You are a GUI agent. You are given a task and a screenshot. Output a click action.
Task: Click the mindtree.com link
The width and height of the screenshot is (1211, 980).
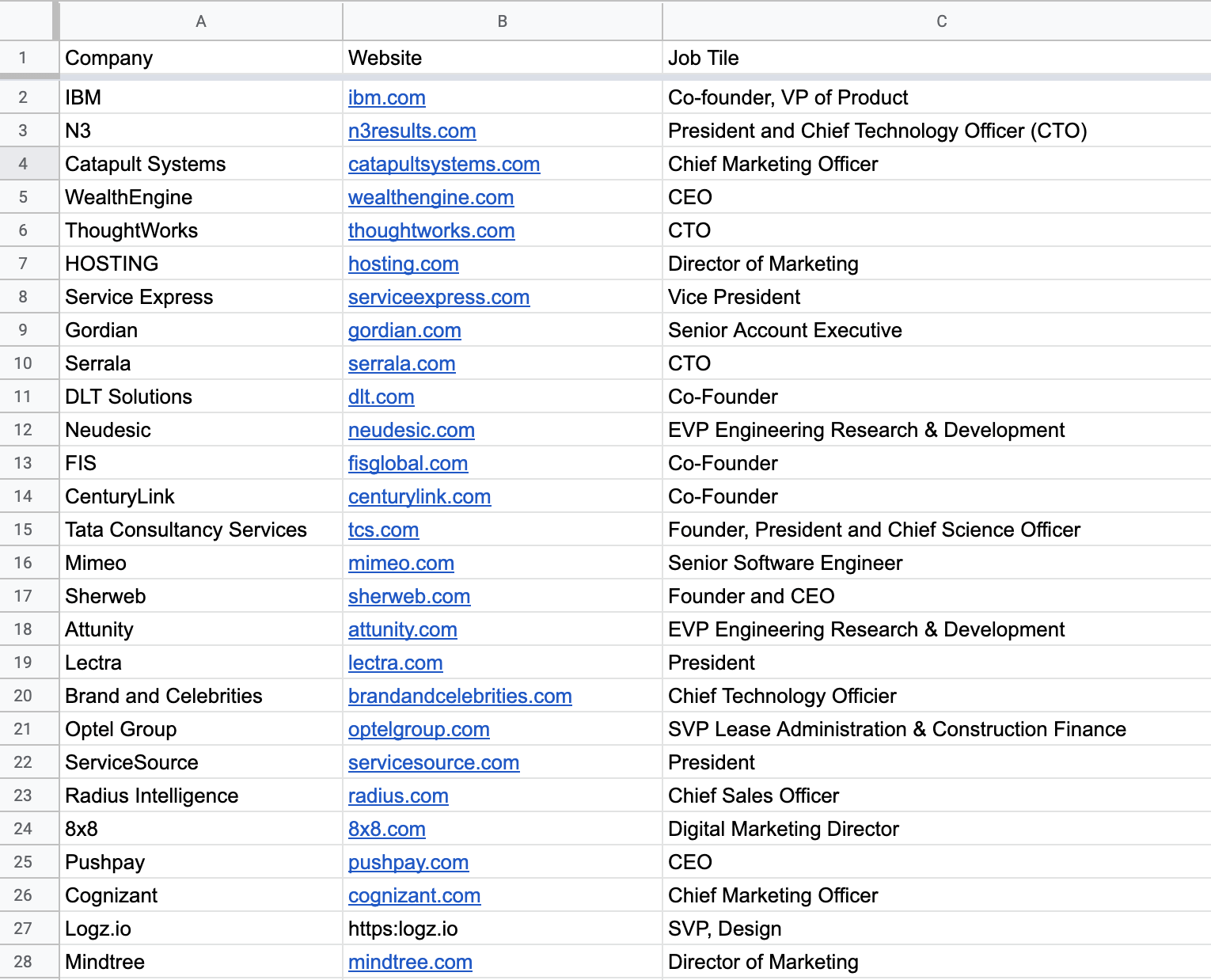410,962
